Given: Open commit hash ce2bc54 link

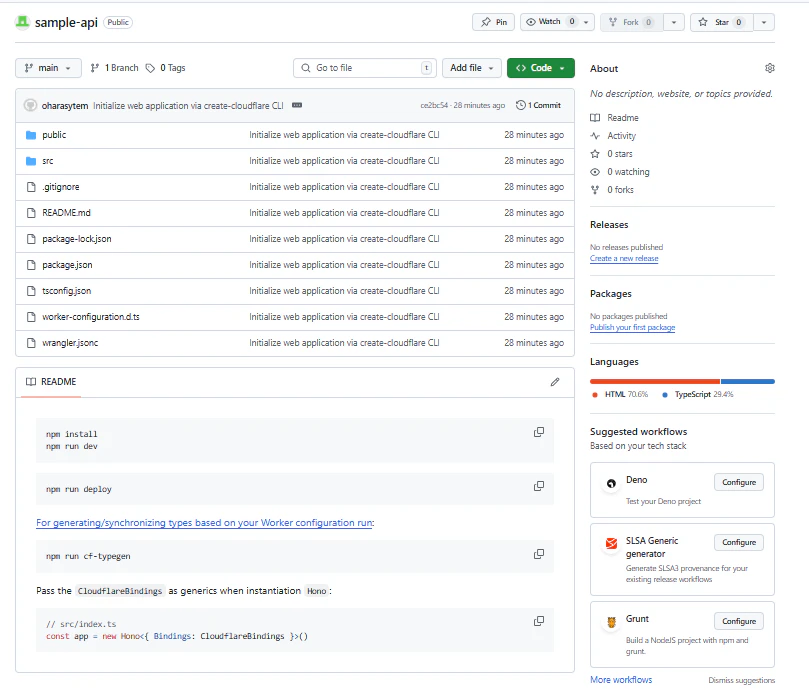Looking at the screenshot, I should [x=434, y=105].
